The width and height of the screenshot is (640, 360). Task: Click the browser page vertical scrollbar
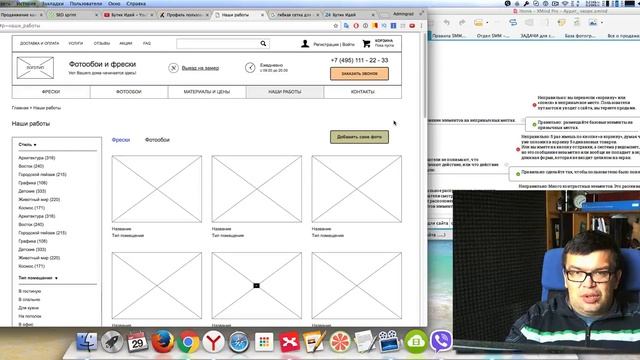tap(424, 76)
